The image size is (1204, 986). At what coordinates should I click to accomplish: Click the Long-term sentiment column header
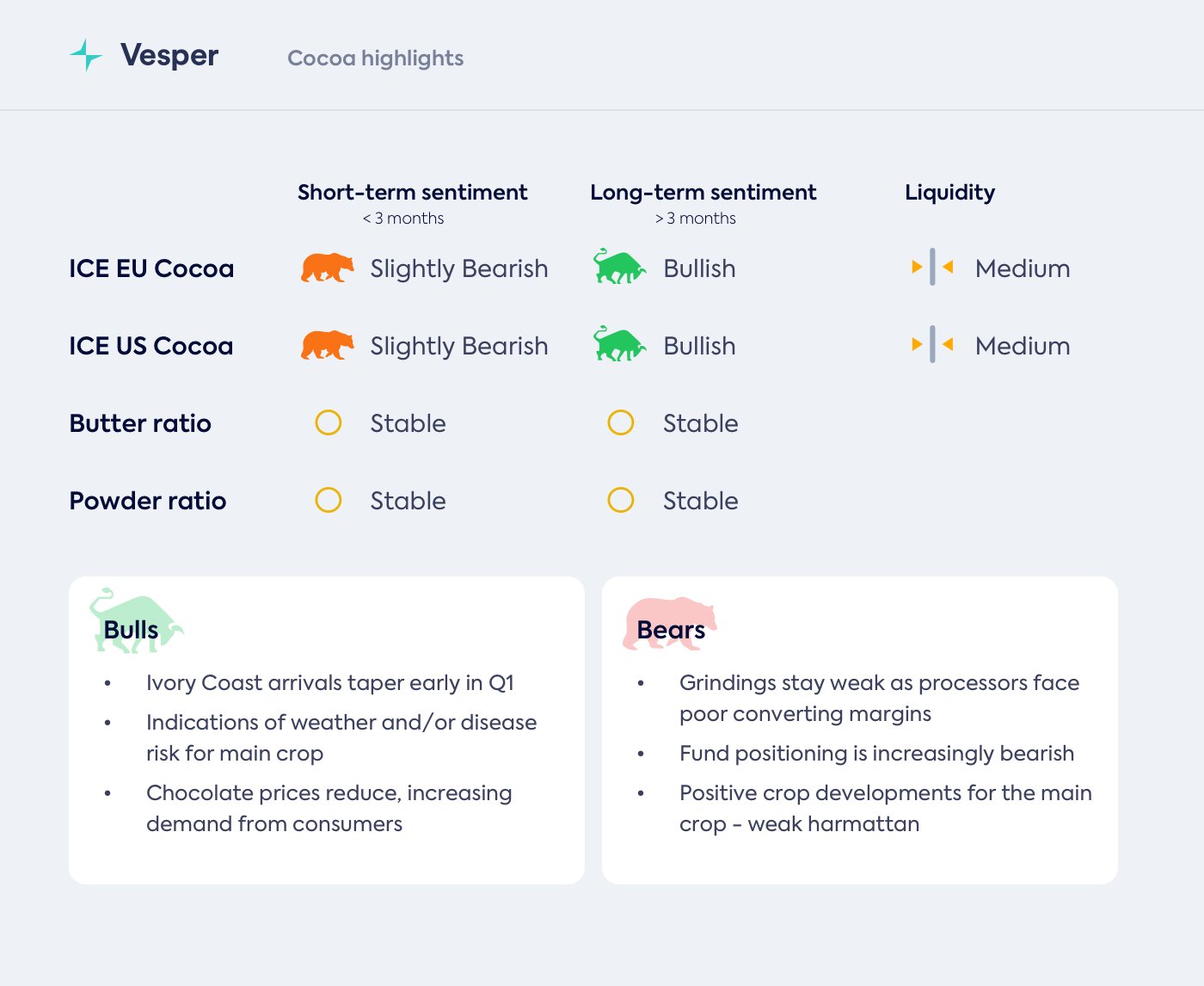point(703,193)
